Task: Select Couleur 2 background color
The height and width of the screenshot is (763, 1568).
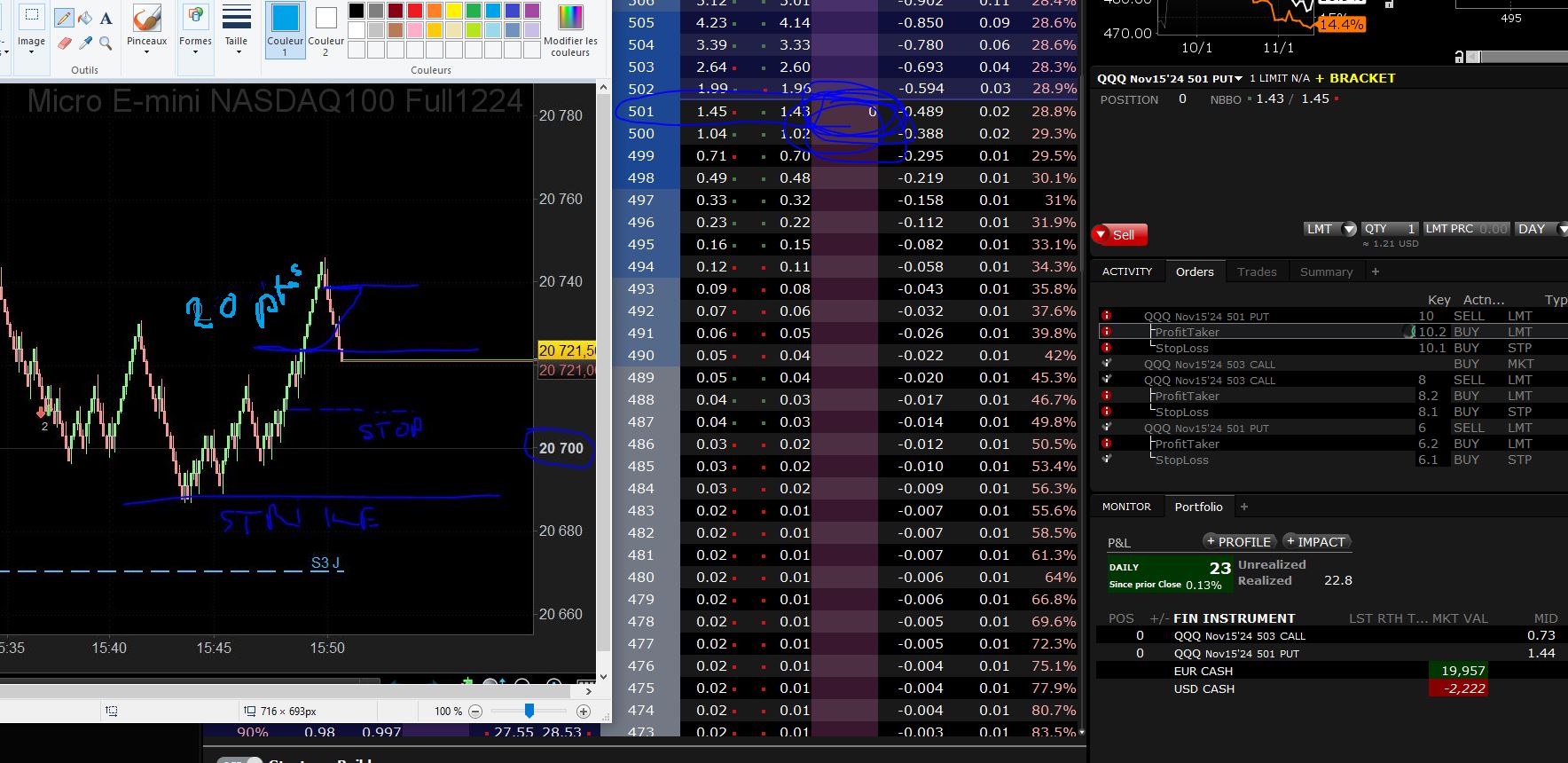Action: pyautogui.click(x=325, y=30)
